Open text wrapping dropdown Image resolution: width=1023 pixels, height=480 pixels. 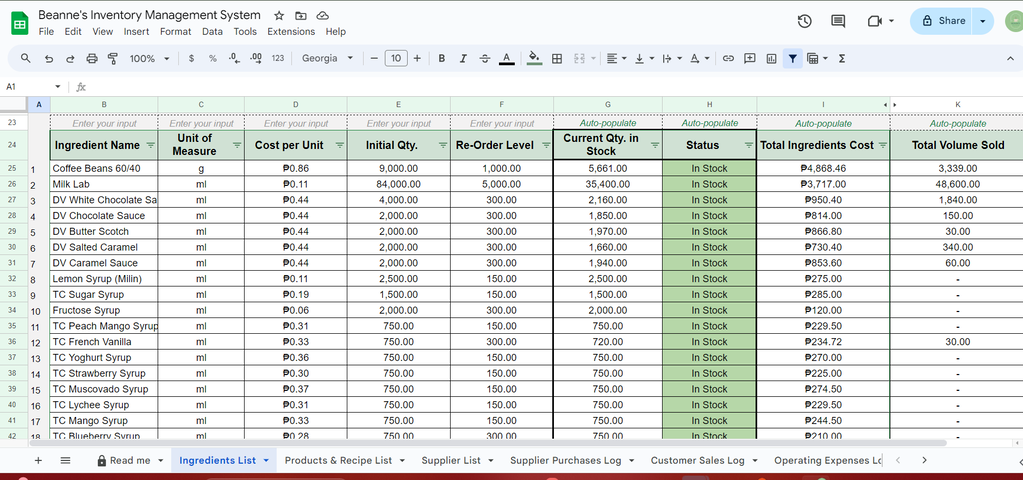tap(671, 59)
